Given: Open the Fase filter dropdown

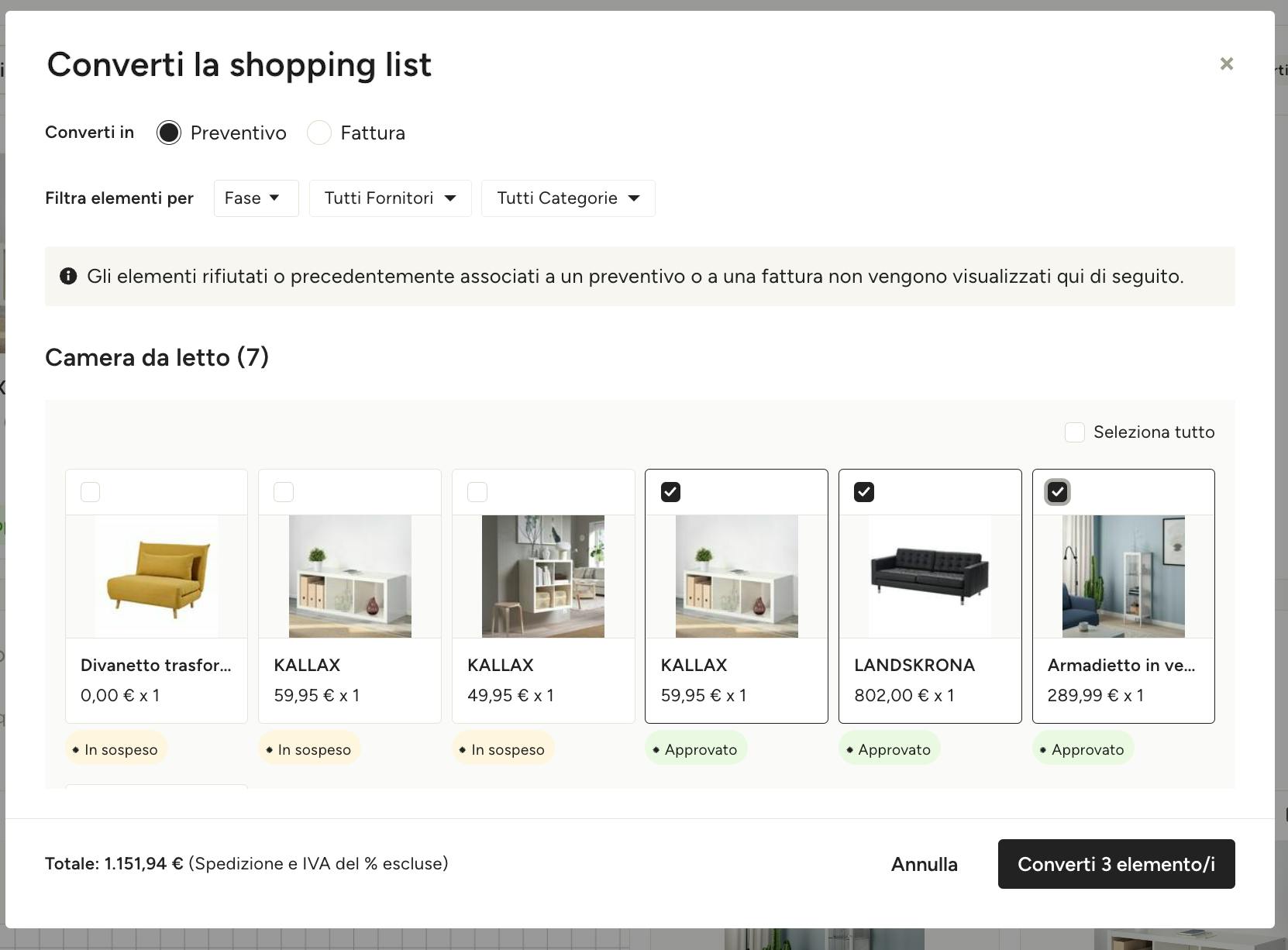Looking at the screenshot, I should [256, 198].
